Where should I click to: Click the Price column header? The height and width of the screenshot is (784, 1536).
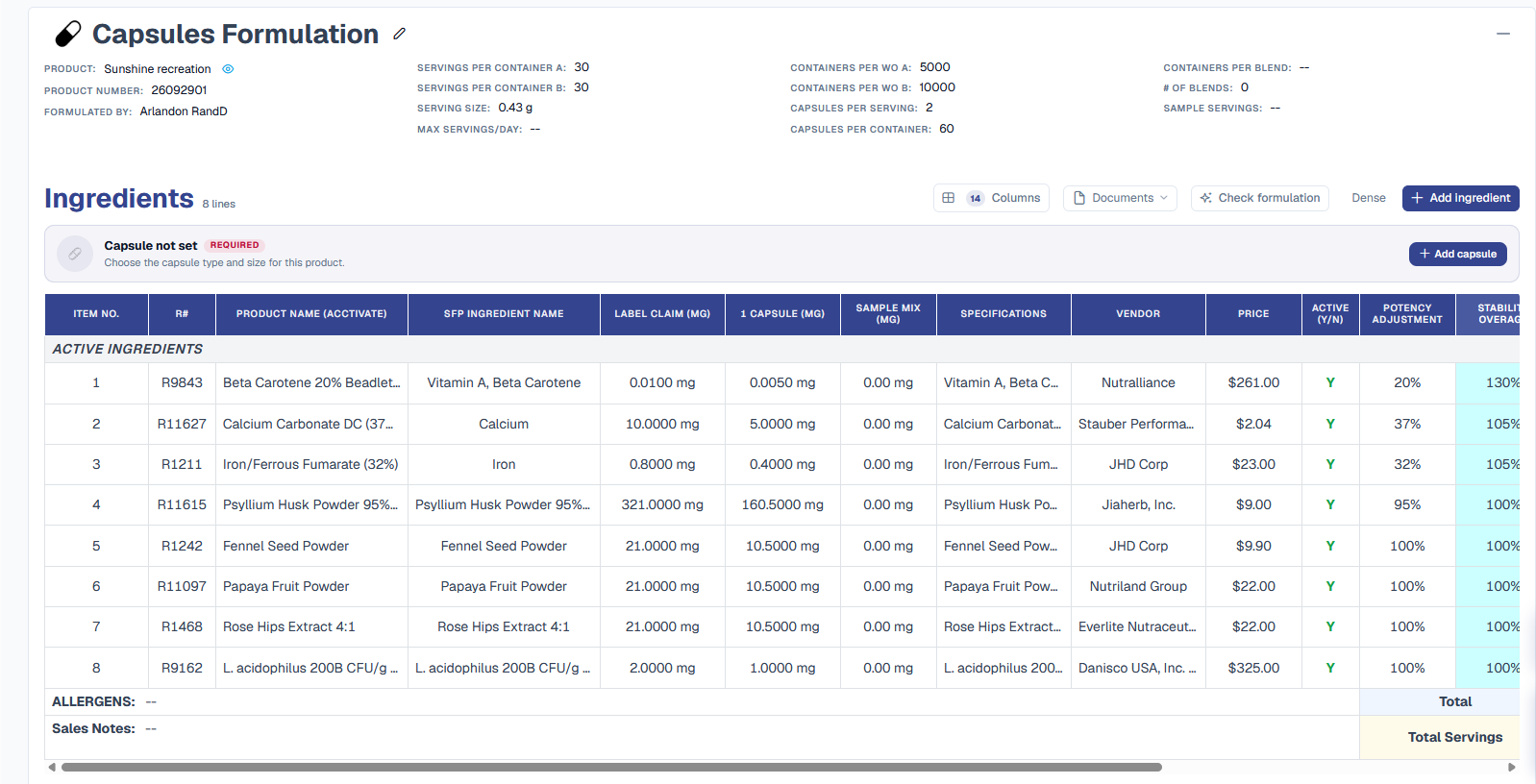pos(1253,314)
